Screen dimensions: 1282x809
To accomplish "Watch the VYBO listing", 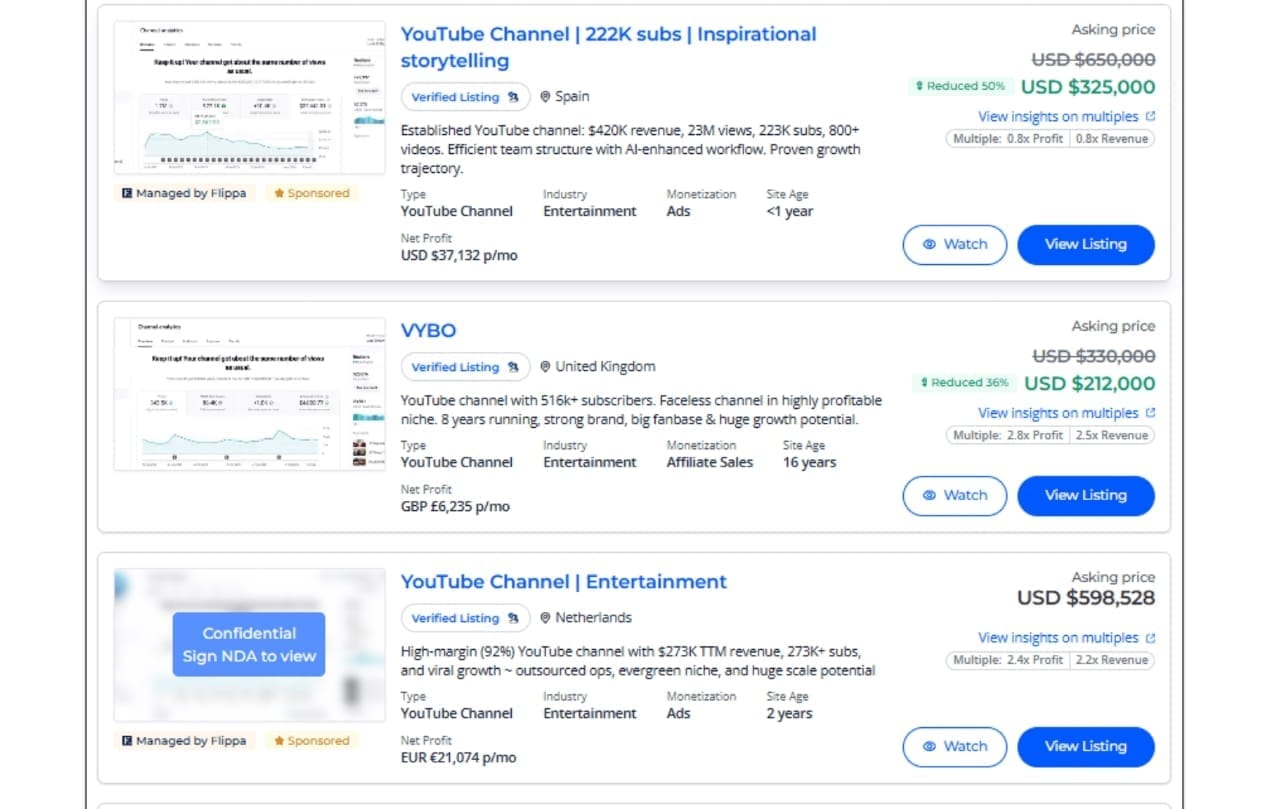I will pyautogui.click(x=955, y=495).
